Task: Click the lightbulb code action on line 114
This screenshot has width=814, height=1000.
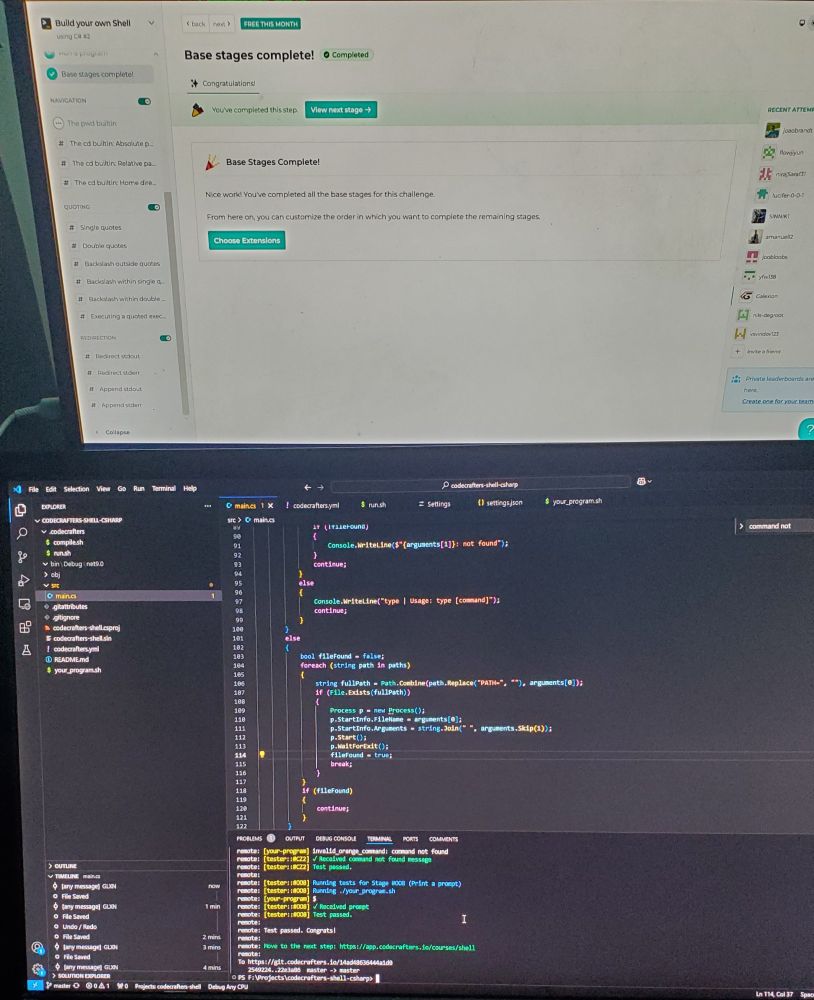Action: pyautogui.click(x=262, y=754)
